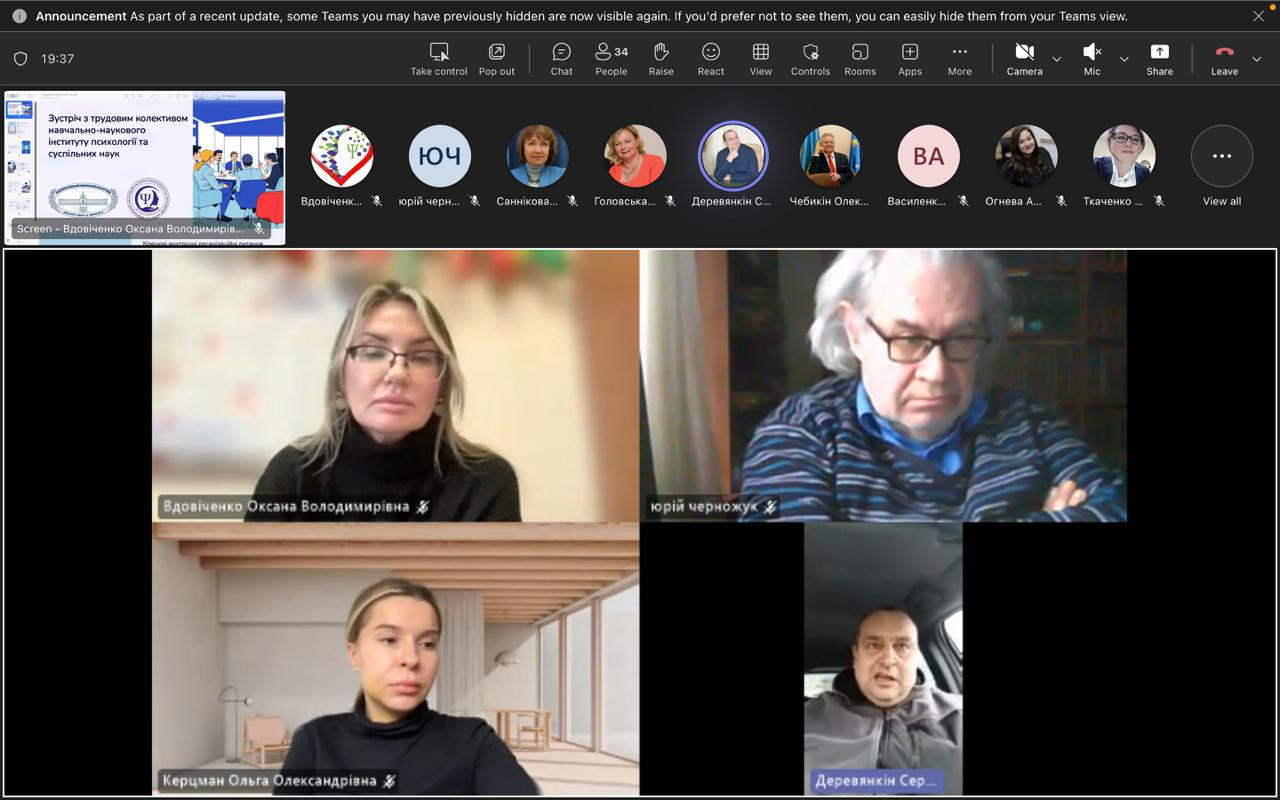Leave the meeting
Image resolution: width=1280 pixels, height=800 pixels.
pos(1224,59)
